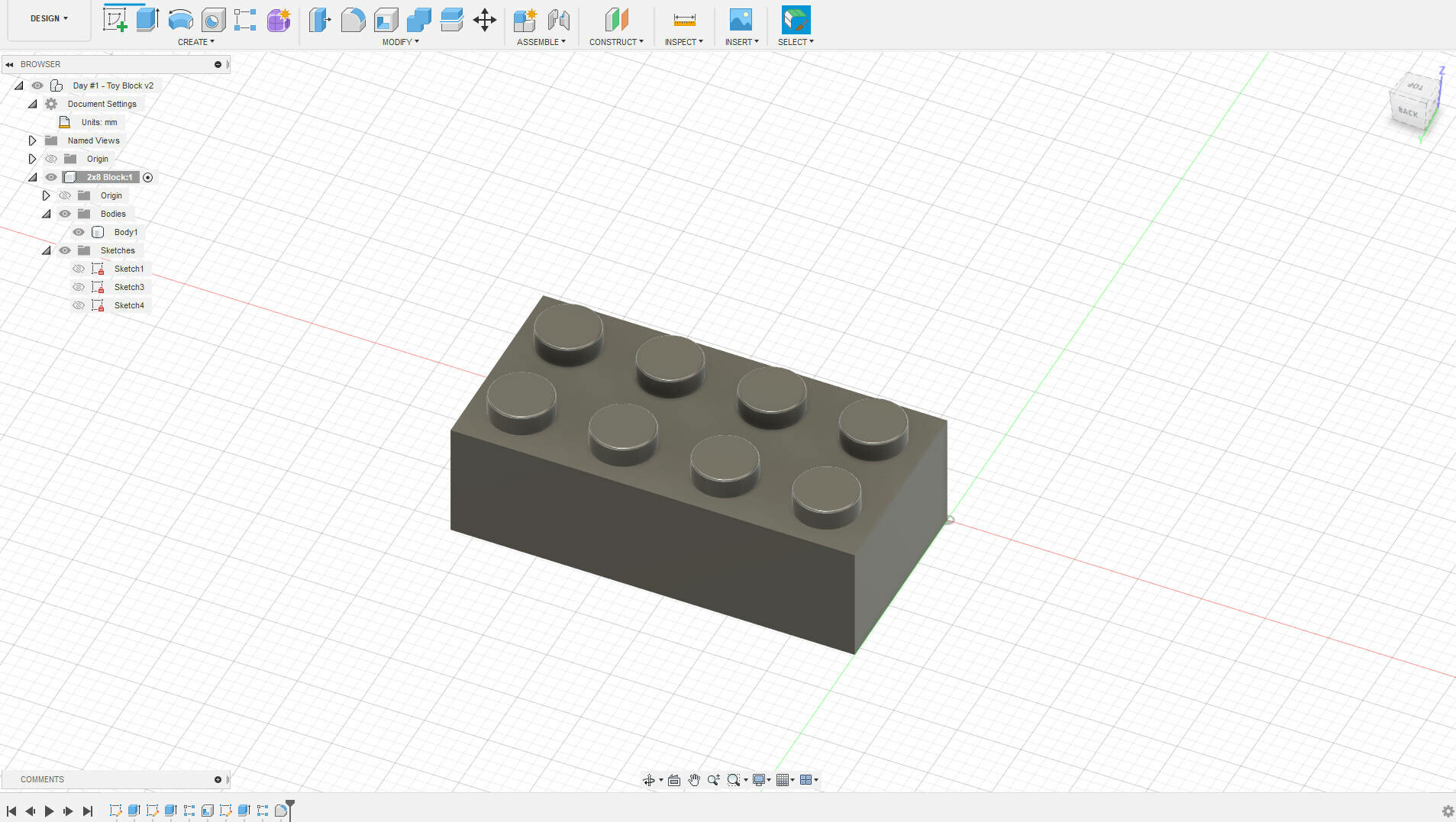Click the Measure ruler icon
This screenshot has width=1456, height=822.
click(684, 20)
